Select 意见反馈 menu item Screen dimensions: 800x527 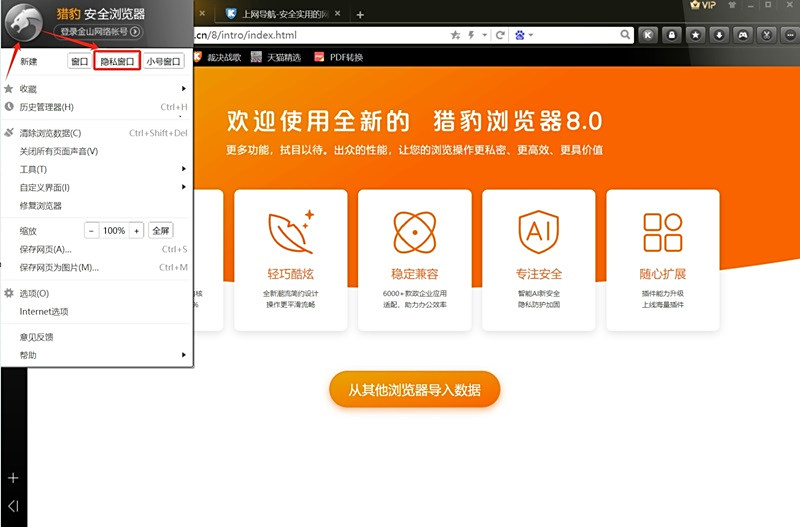coord(96,337)
